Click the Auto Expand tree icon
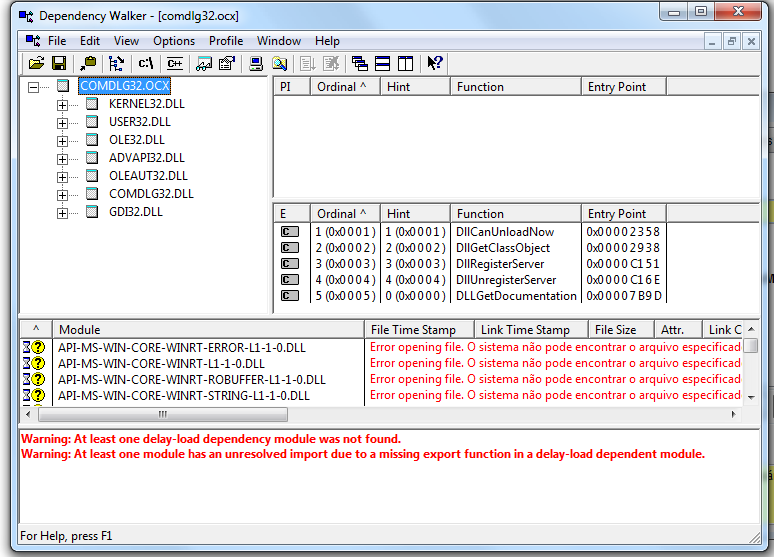Viewport: 774px width, 557px height. coord(116,63)
